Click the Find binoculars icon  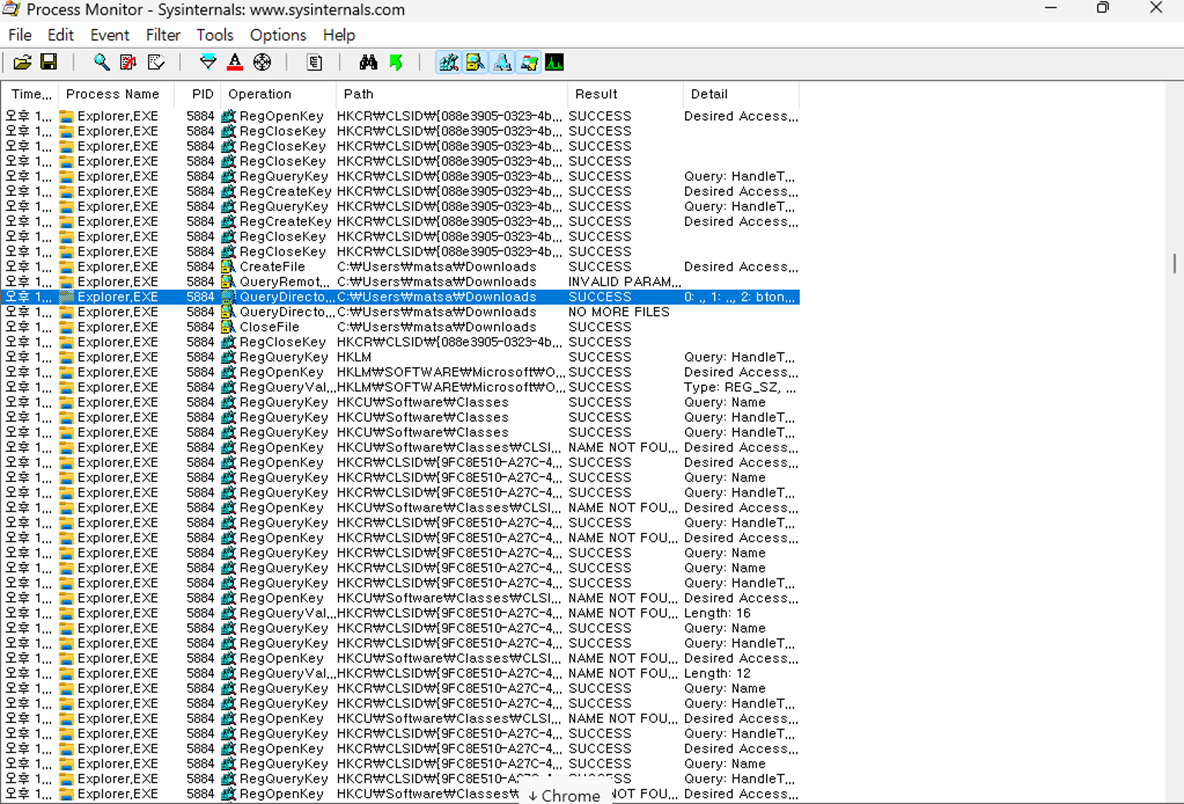[x=368, y=63]
